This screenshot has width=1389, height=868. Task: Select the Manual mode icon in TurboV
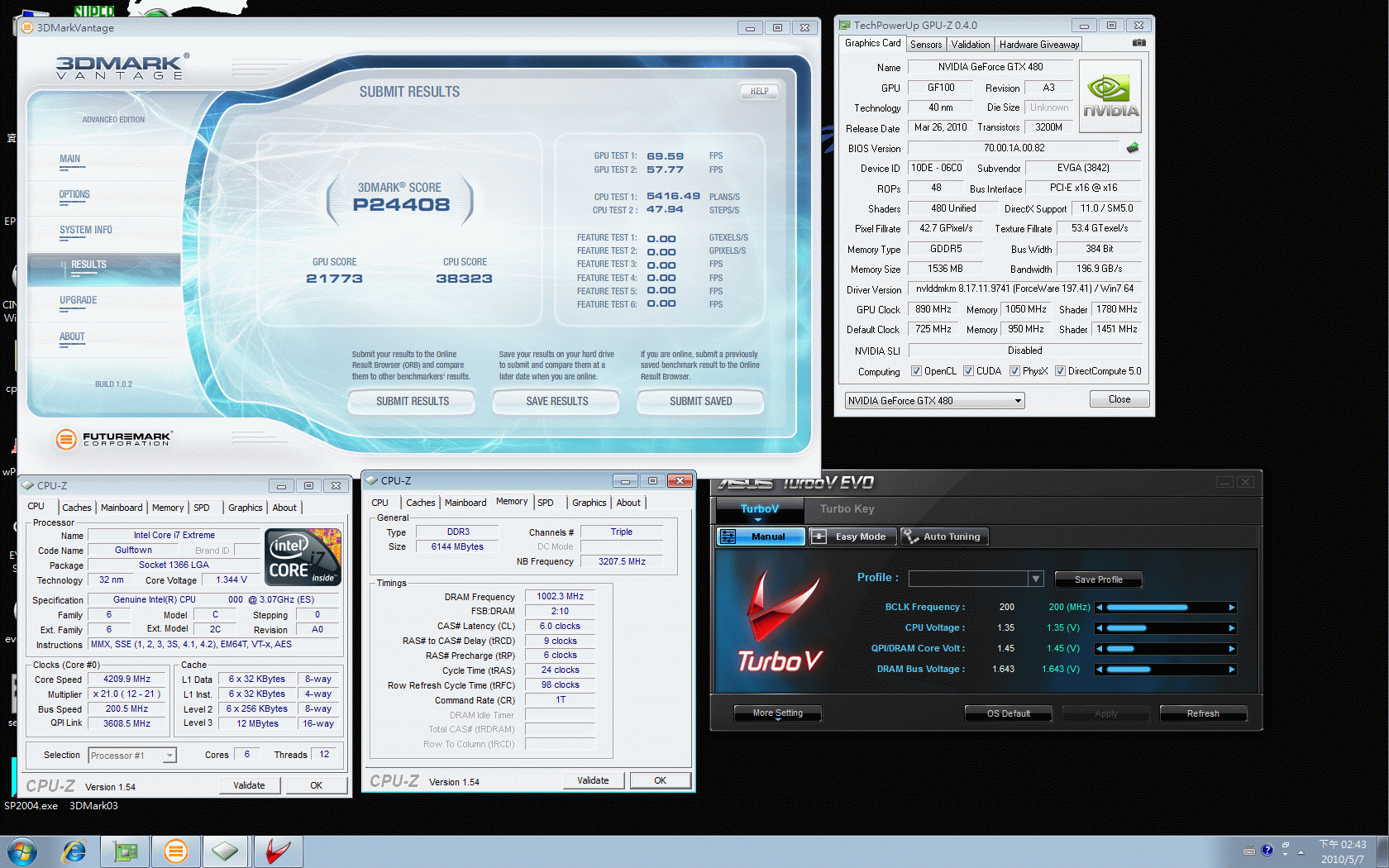728,537
